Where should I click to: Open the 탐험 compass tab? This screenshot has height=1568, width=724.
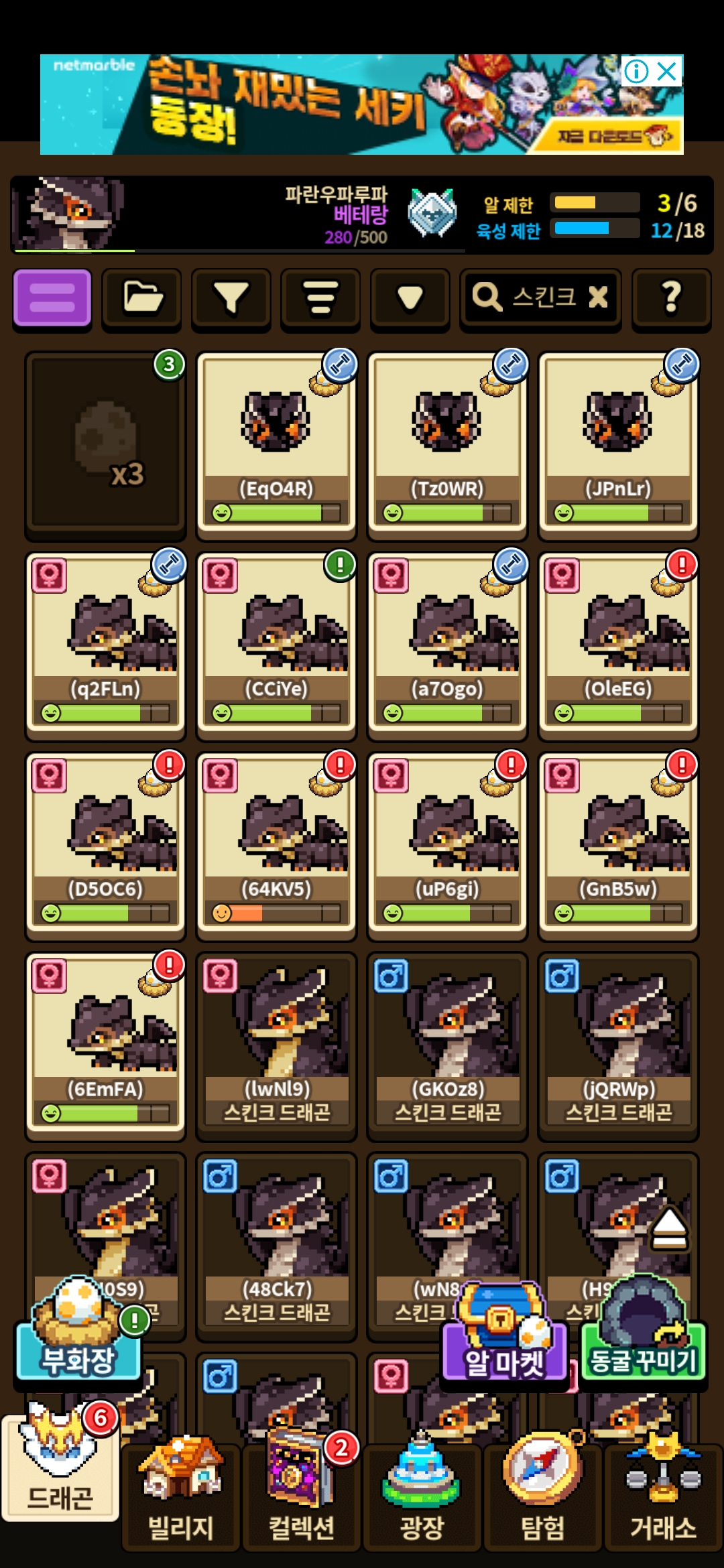[x=543, y=1496]
